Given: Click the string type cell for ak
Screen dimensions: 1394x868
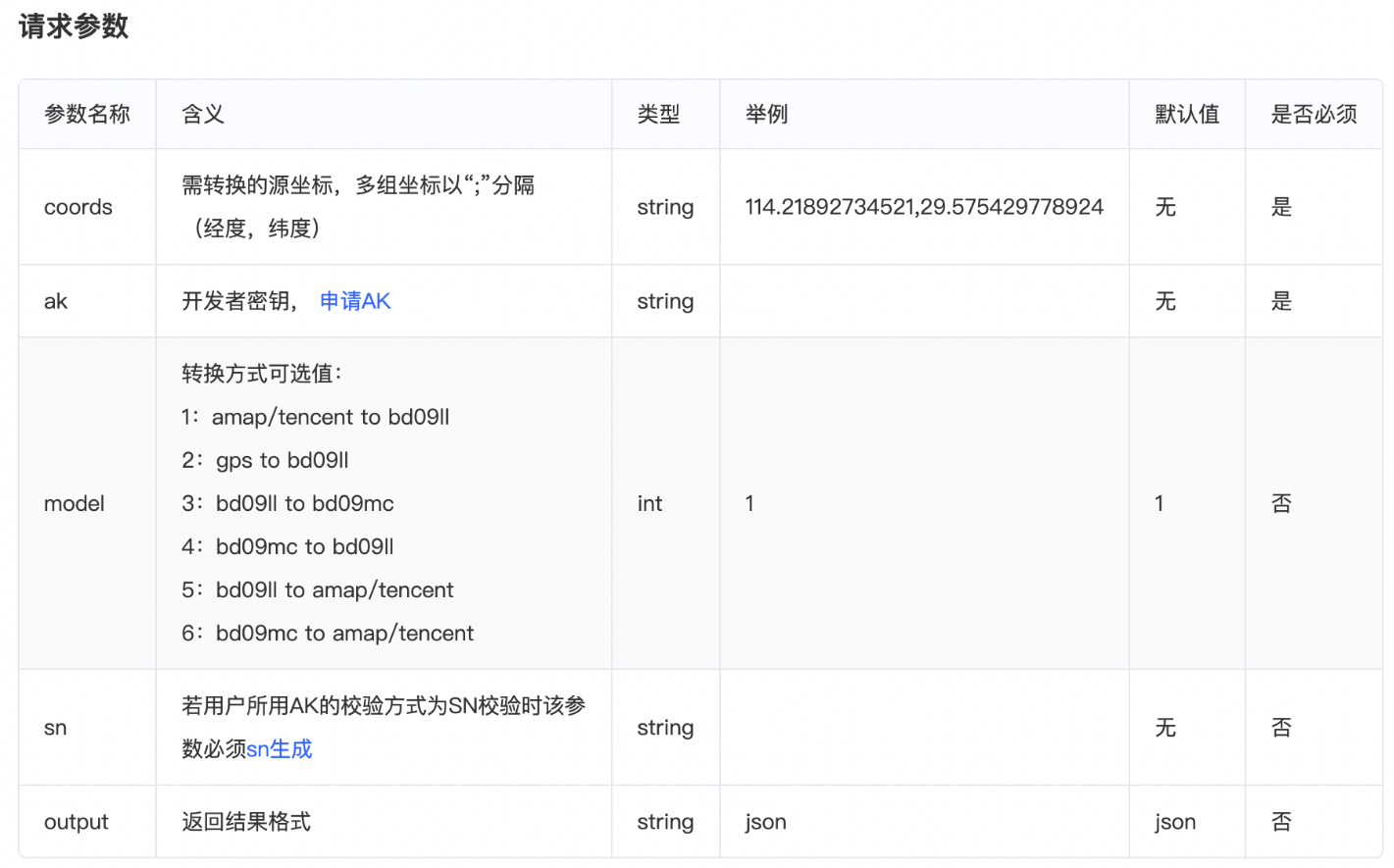Looking at the screenshot, I should pyautogui.click(x=665, y=301).
